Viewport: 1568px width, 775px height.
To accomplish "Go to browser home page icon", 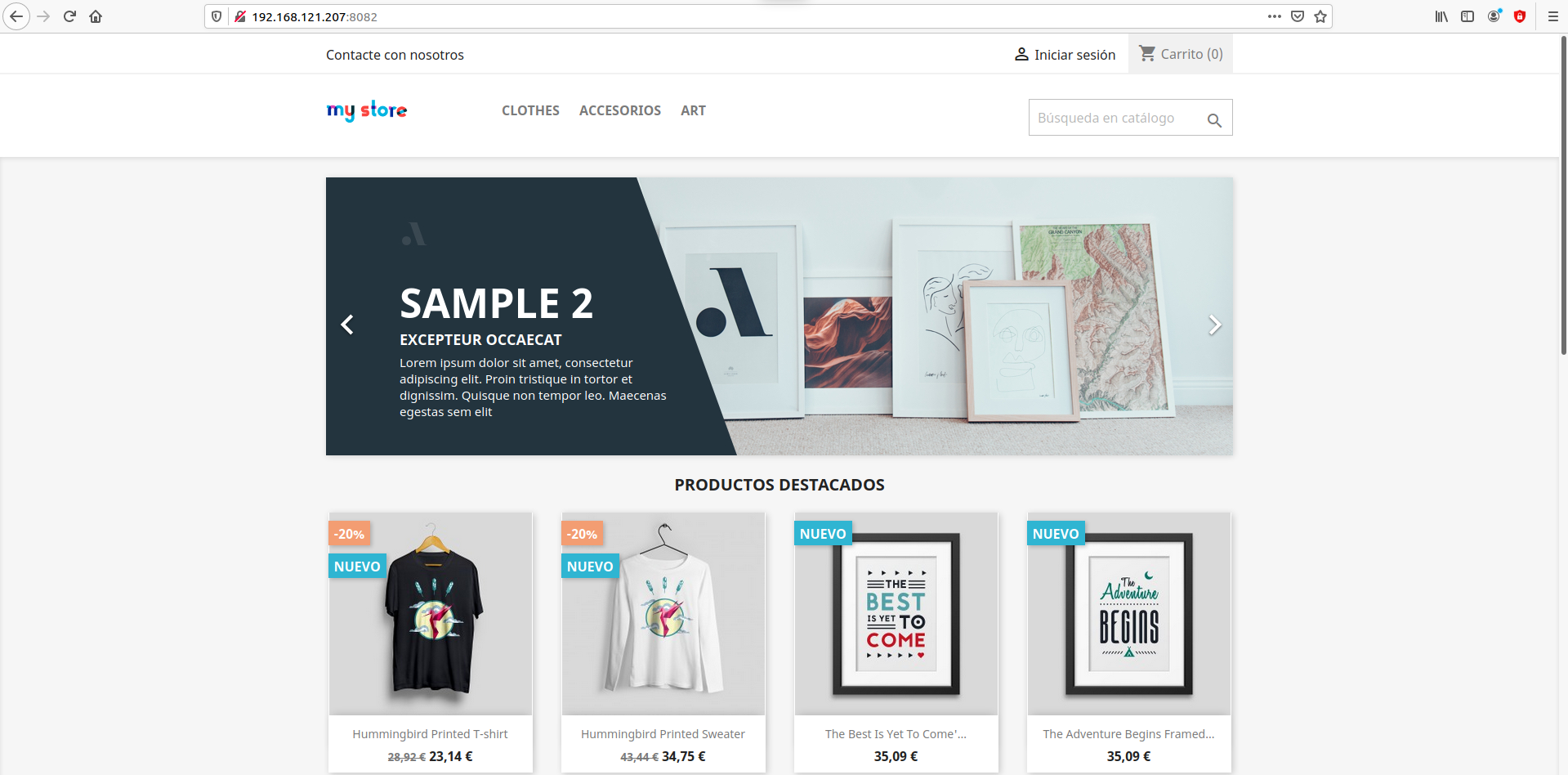I will [x=96, y=16].
